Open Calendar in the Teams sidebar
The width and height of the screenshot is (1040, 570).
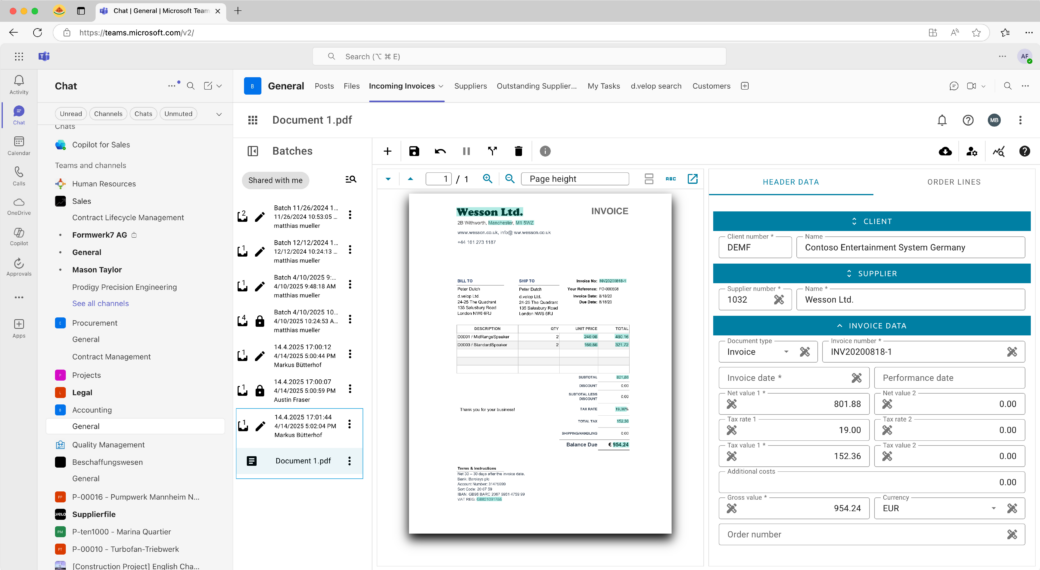click(19, 145)
